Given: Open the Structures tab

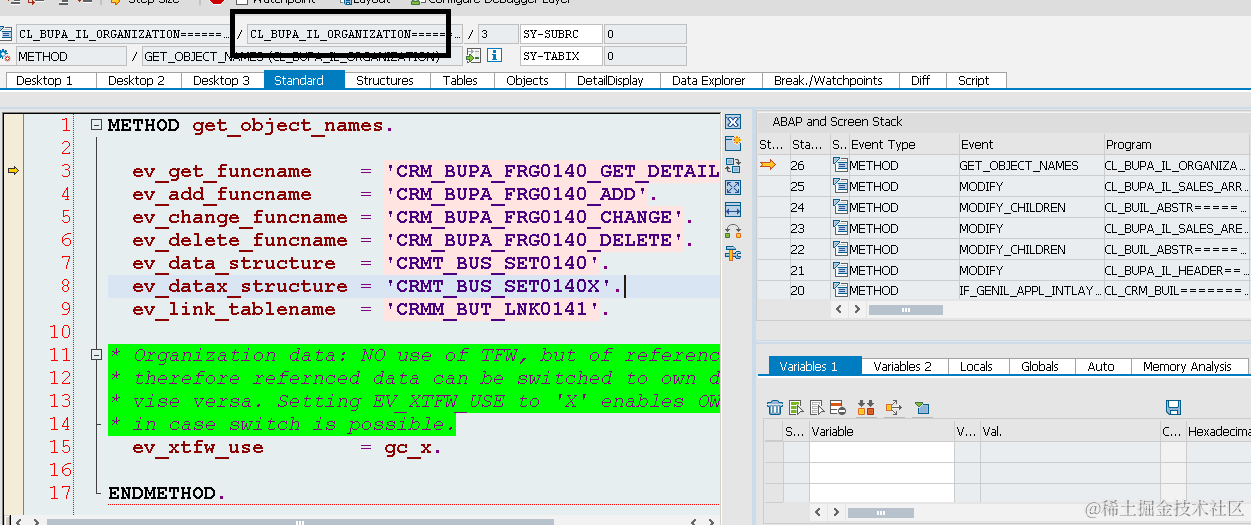Looking at the screenshot, I should tap(385, 80).
